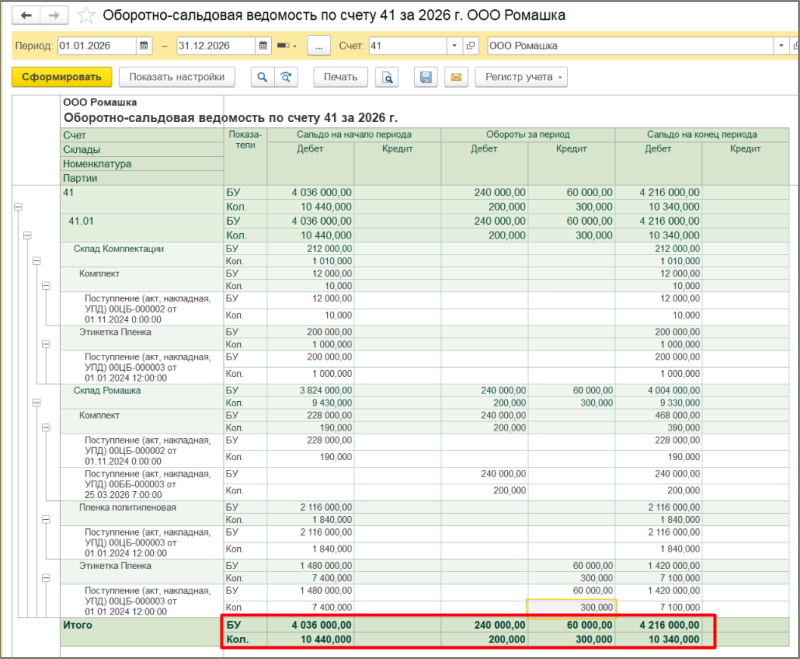Expand the Счет 41 dropdown list
This screenshot has height=659, width=800.
pyautogui.click(x=455, y=46)
